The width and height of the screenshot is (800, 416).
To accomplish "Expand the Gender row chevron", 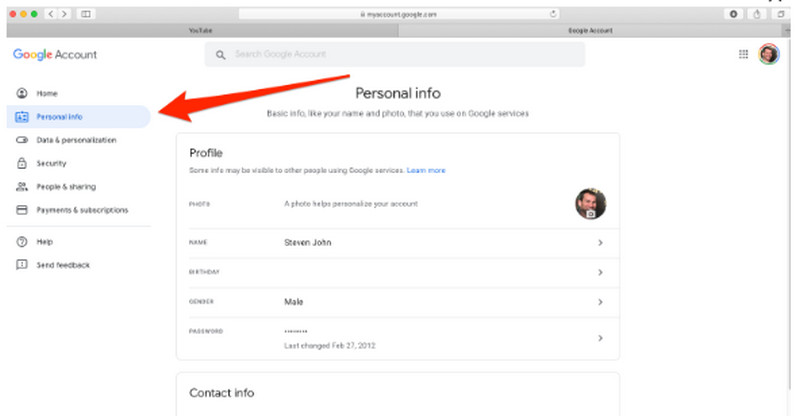I will (x=600, y=302).
